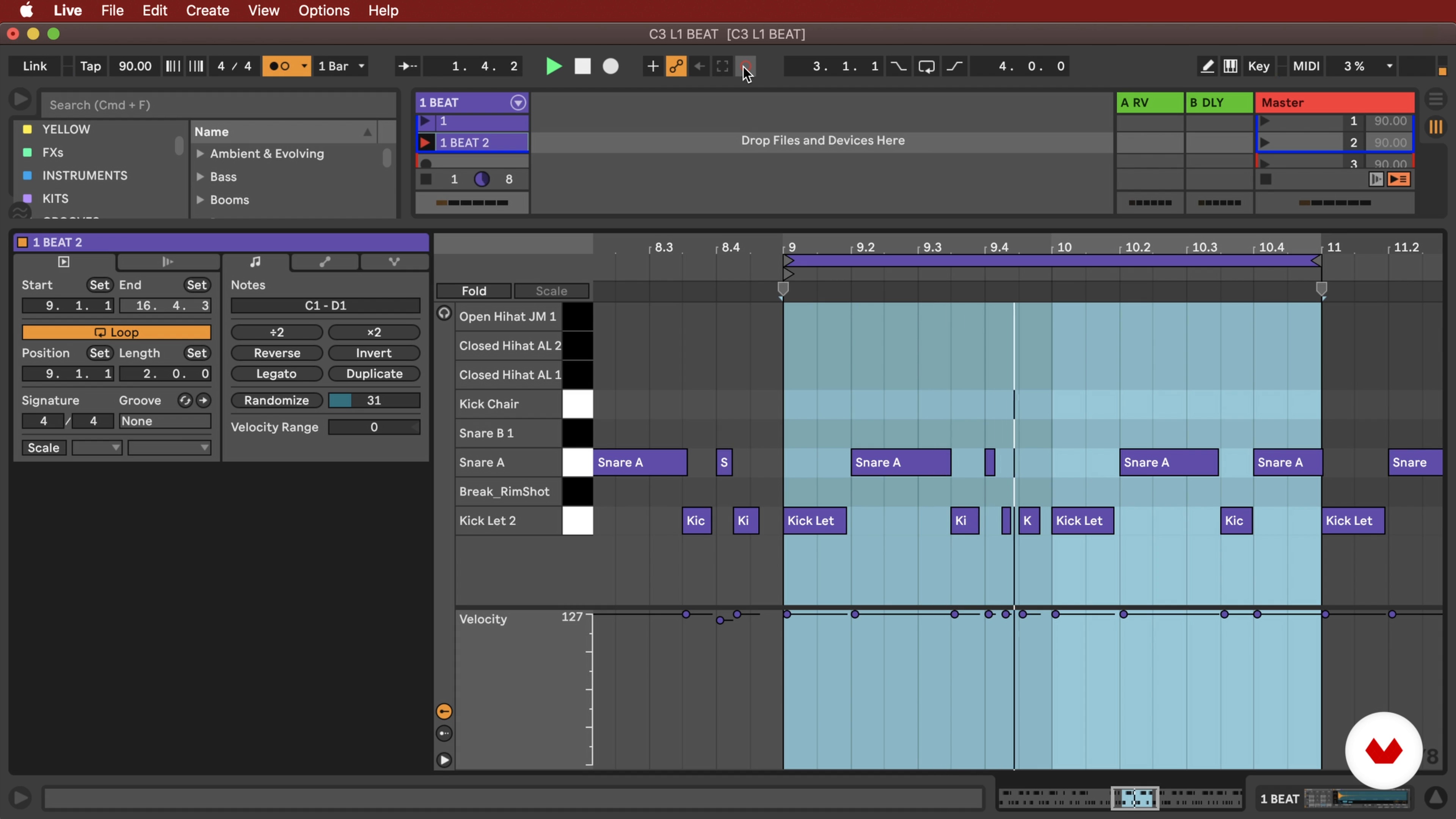Click the Session Record circle button
This screenshot has width=1456, height=819.
point(746,66)
